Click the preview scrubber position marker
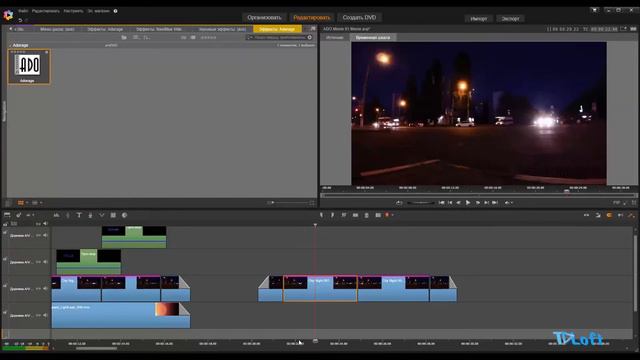The image size is (640, 360). click(567, 191)
